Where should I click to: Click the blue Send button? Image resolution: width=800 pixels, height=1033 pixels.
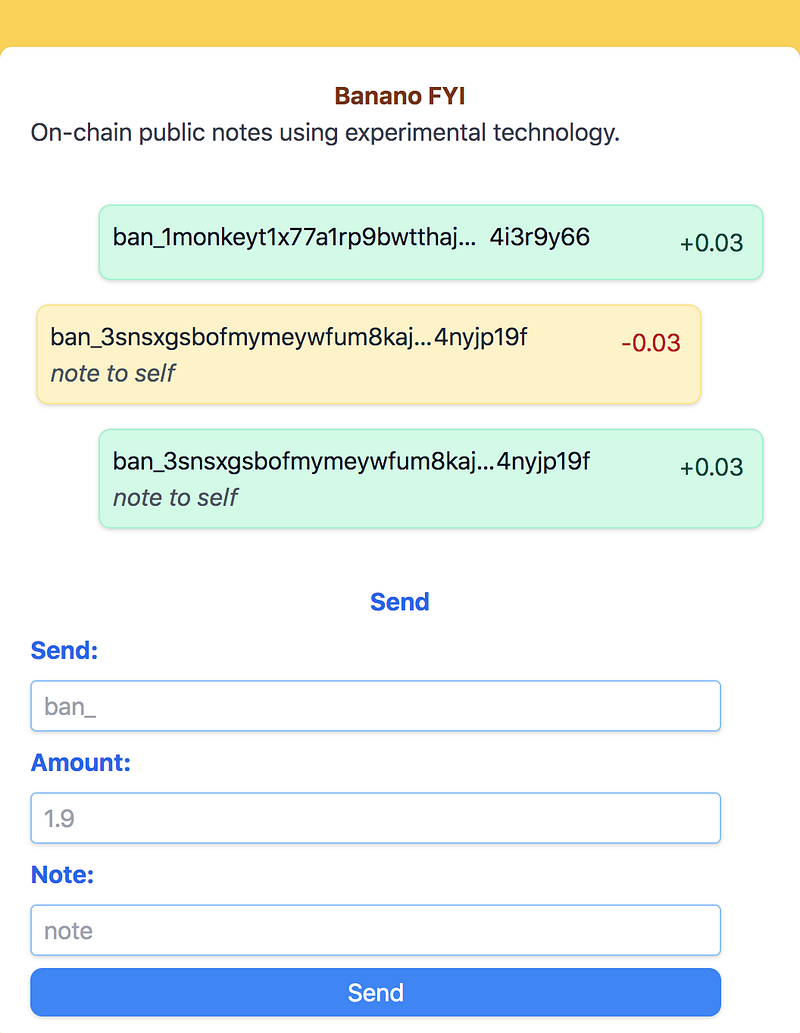coord(376,992)
